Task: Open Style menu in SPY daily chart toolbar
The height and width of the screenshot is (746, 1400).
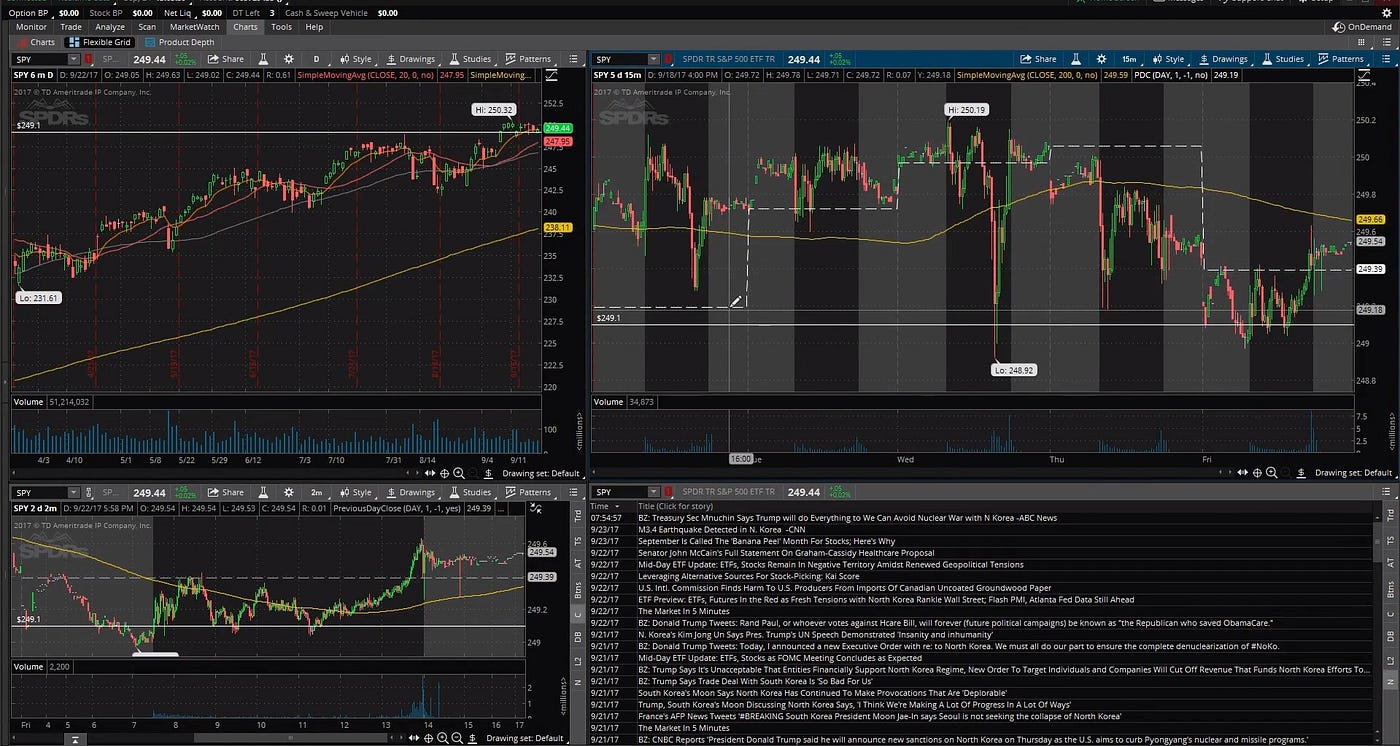Action: (x=355, y=59)
